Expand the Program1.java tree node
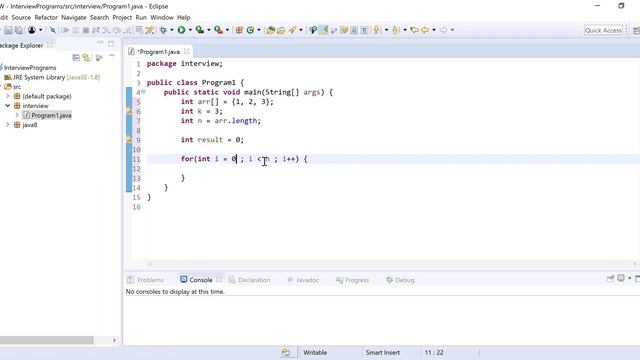640x360 pixels. pyautogui.click(x=17, y=115)
